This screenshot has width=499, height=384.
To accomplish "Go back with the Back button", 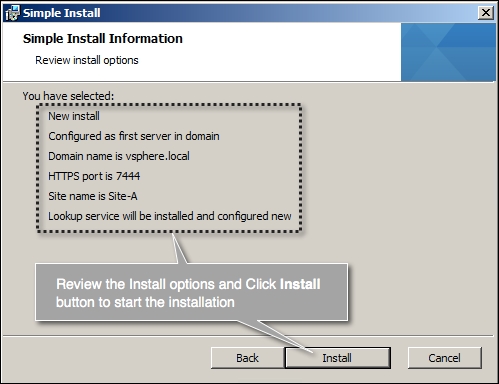I will pyautogui.click(x=247, y=358).
